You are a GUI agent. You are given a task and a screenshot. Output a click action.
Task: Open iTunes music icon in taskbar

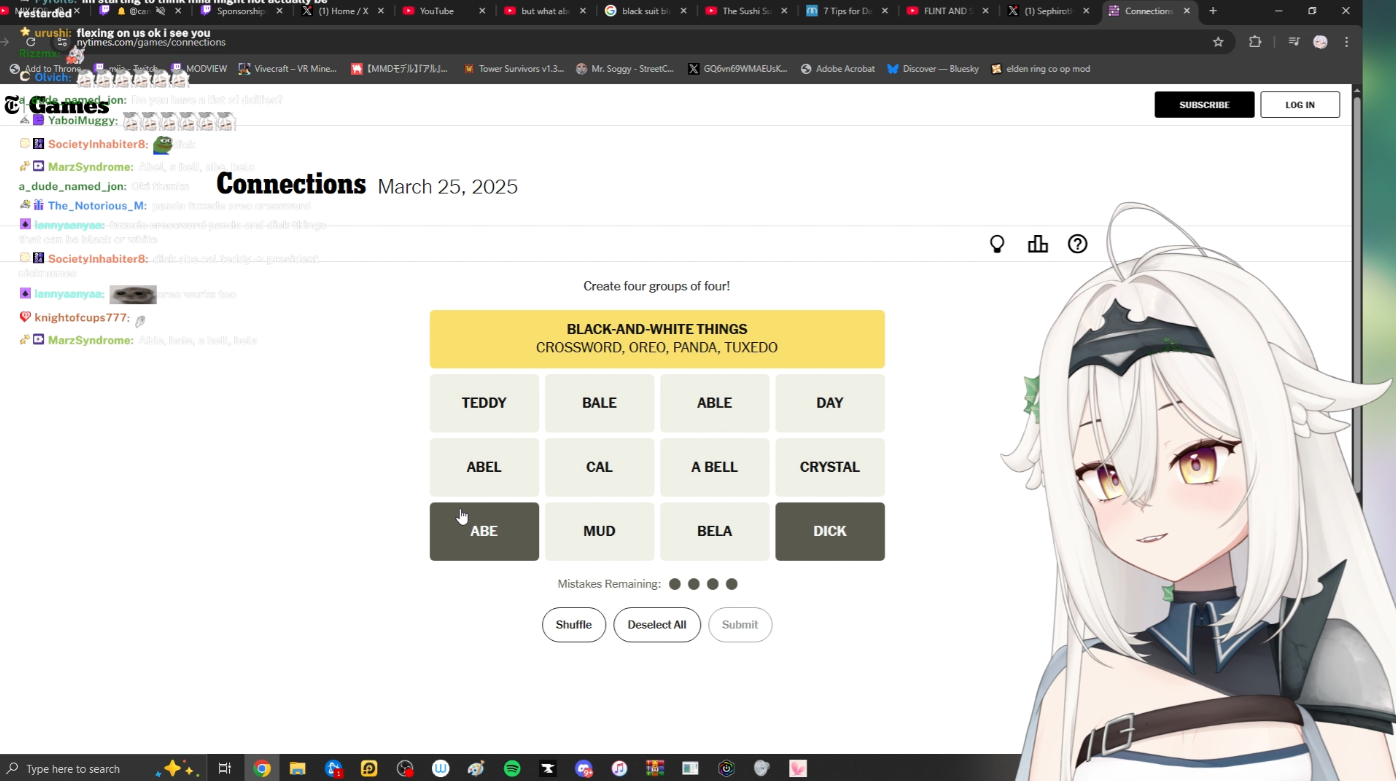pyautogui.click(x=619, y=768)
